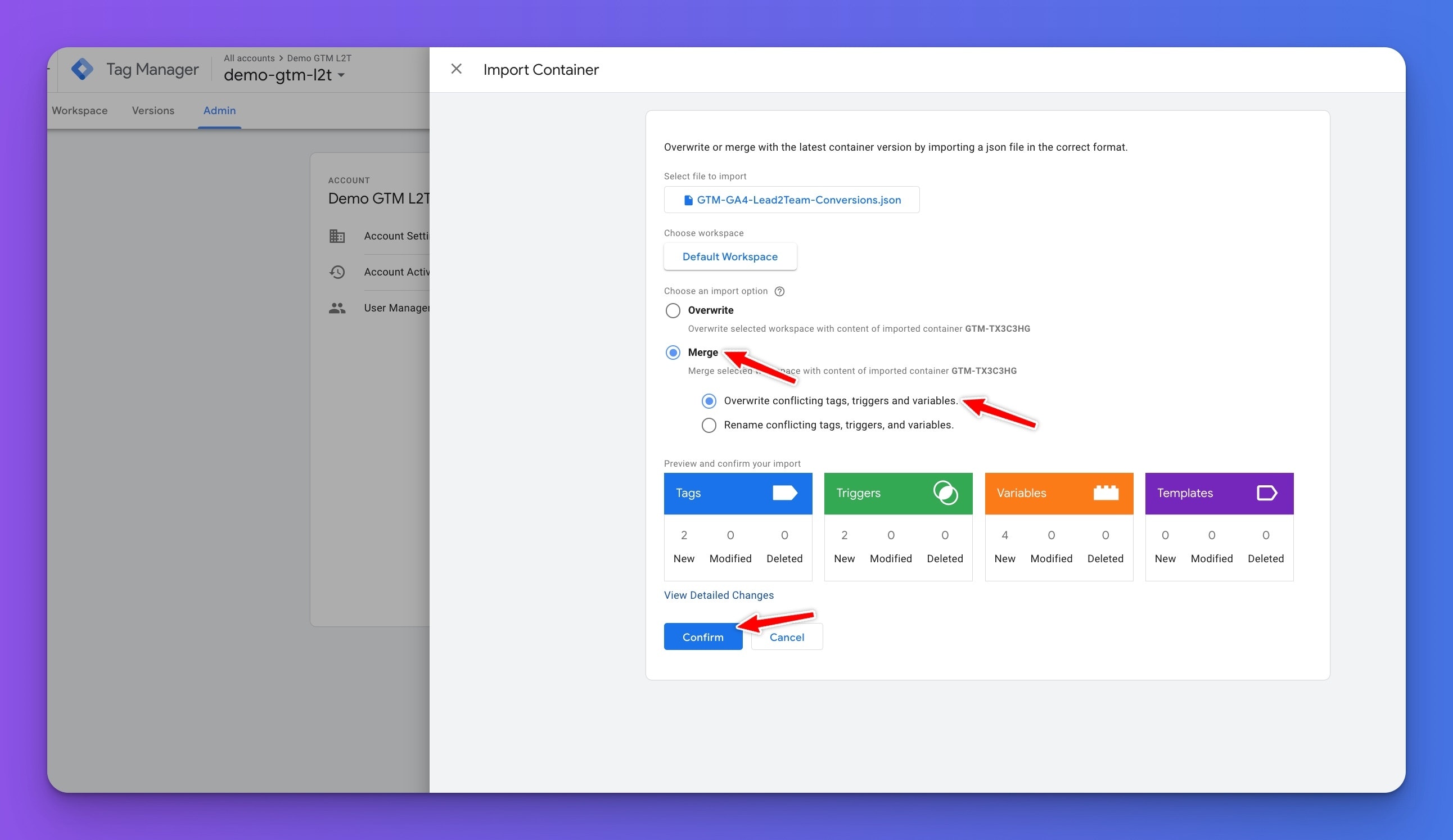This screenshot has height=840, width=1453.
Task: Open Account Settings in Admin panel
Action: click(396, 236)
